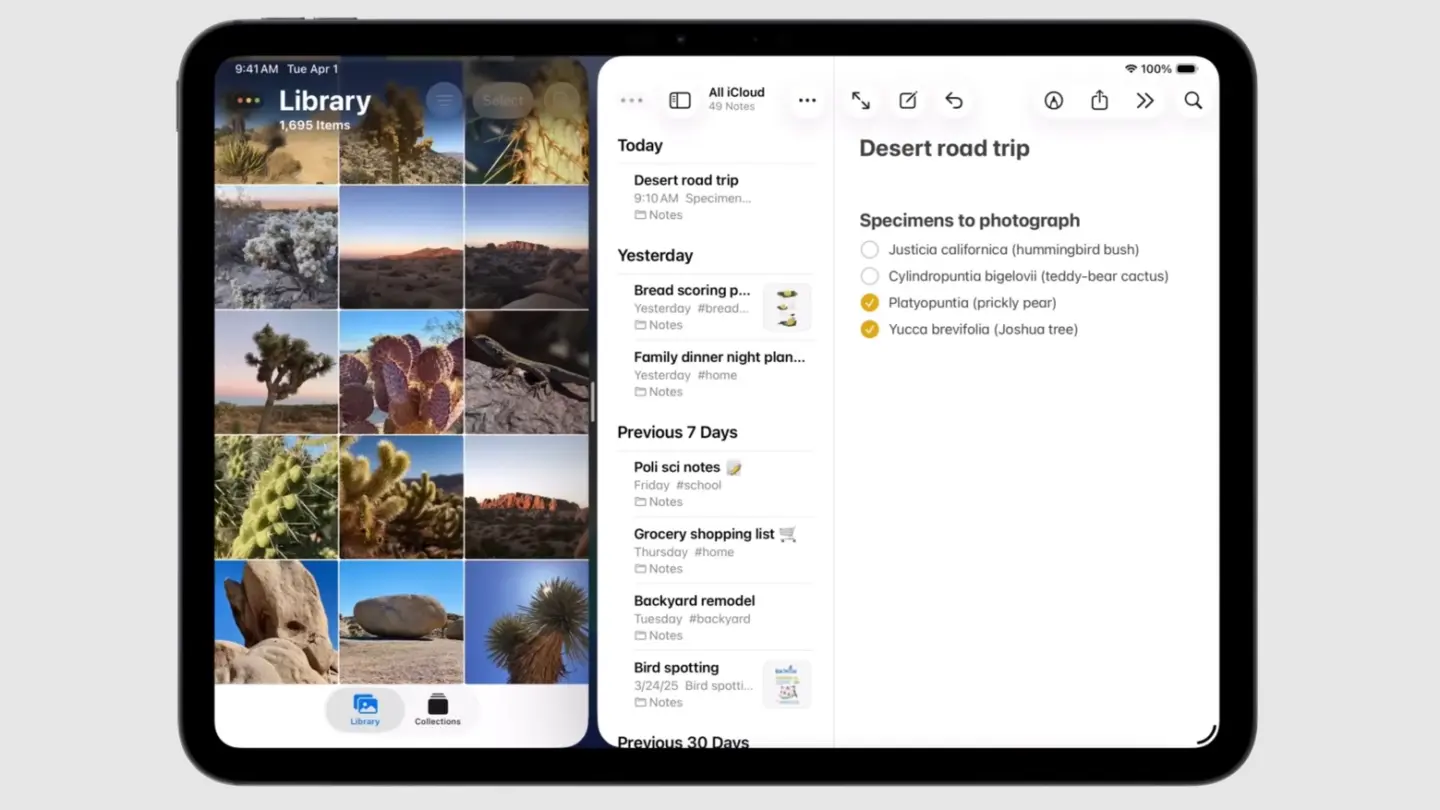The width and height of the screenshot is (1440, 810).
Task: Open the filter menu in Photos
Action: (x=443, y=100)
